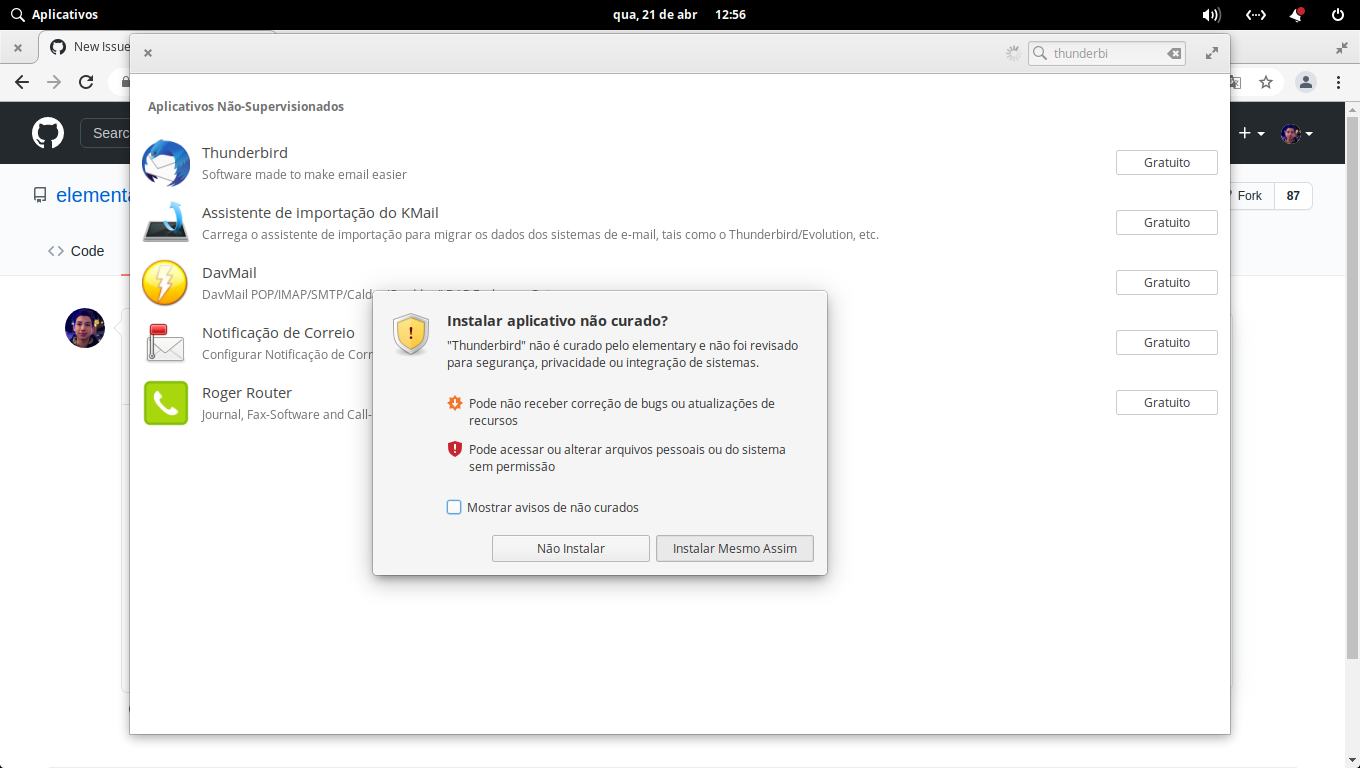Switch to the Code tab on GitHub
The width and height of the screenshot is (1360, 768).
[76, 251]
